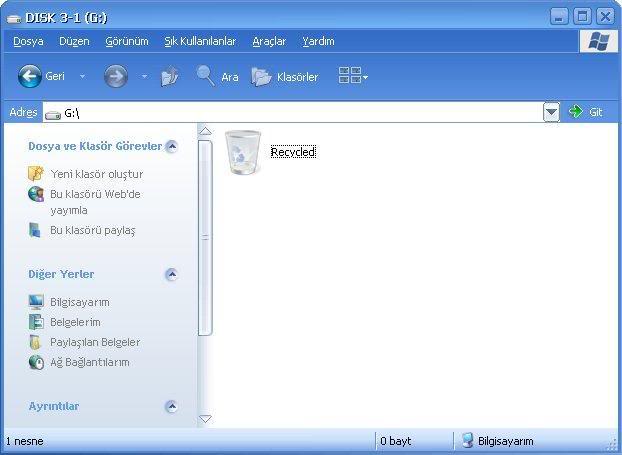Click the new folder icon
Viewport: 622px width, 455px height.
(36, 174)
